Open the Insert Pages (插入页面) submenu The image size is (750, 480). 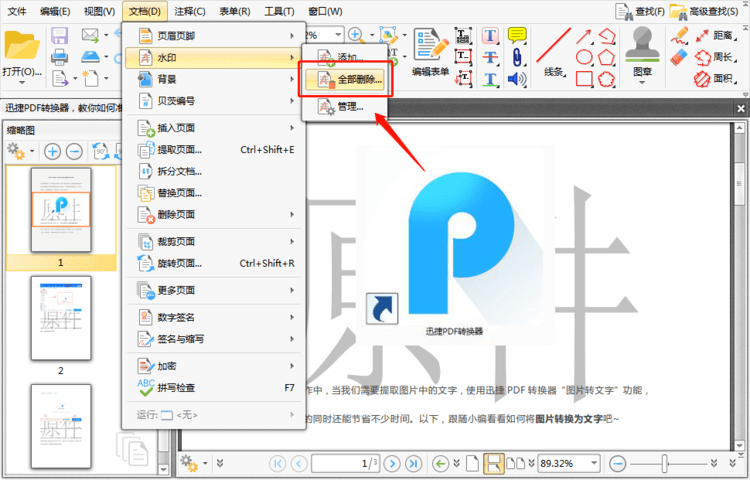[x=215, y=128]
